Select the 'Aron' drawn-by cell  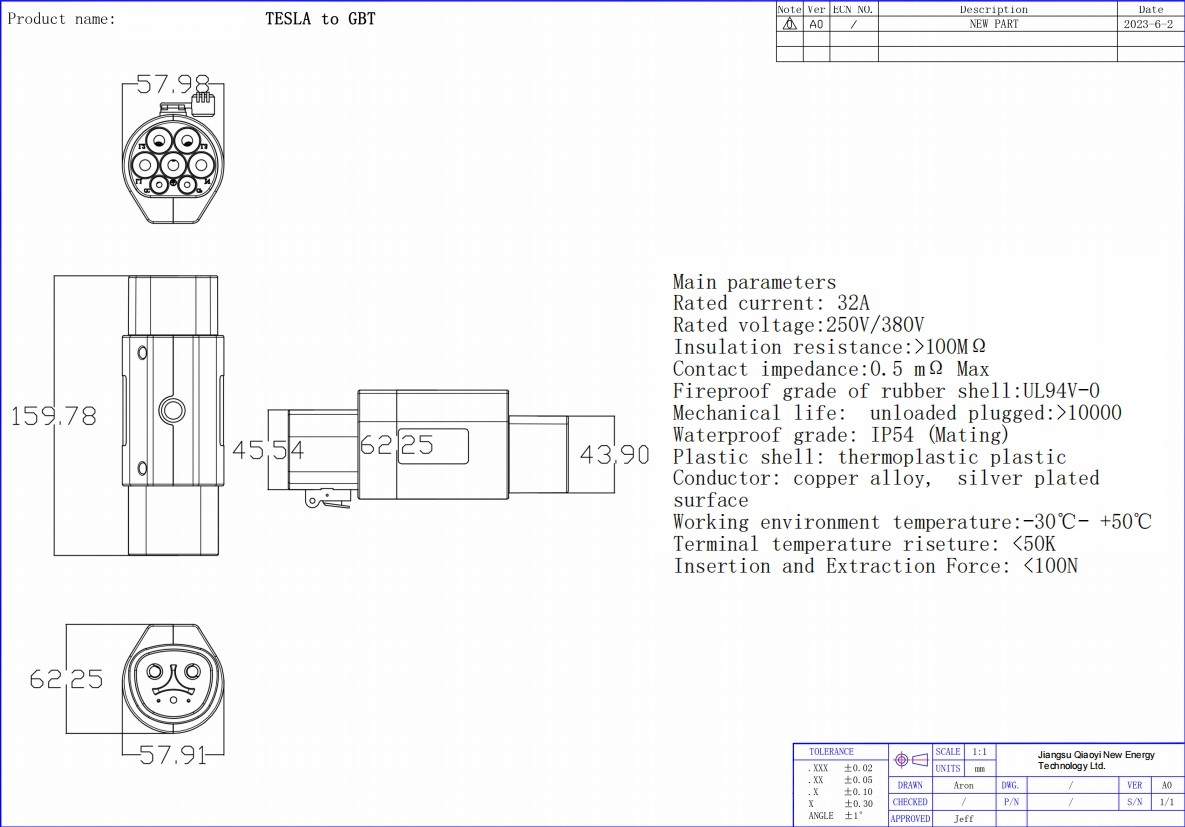pos(963,786)
